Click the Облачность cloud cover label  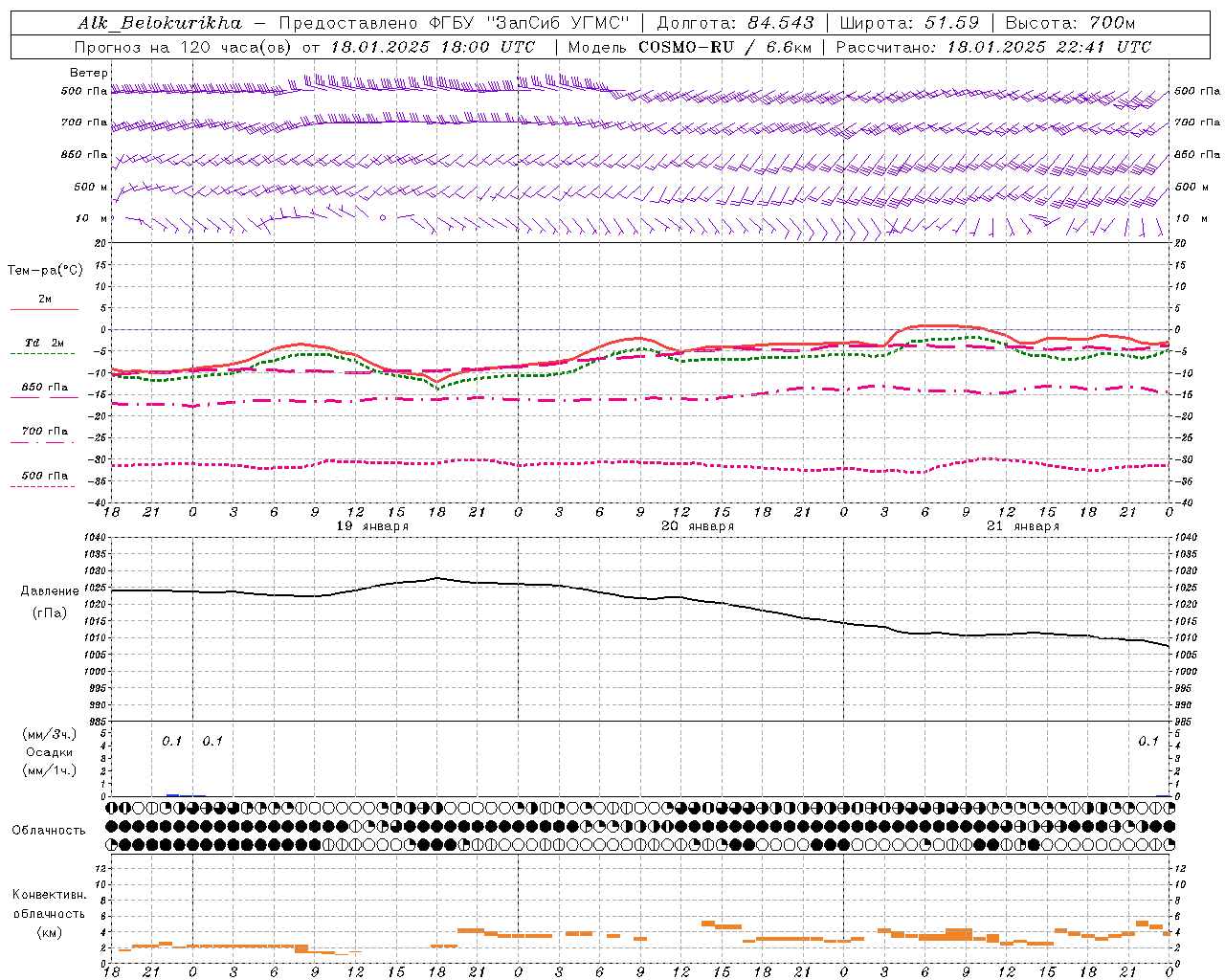coord(49,831)
